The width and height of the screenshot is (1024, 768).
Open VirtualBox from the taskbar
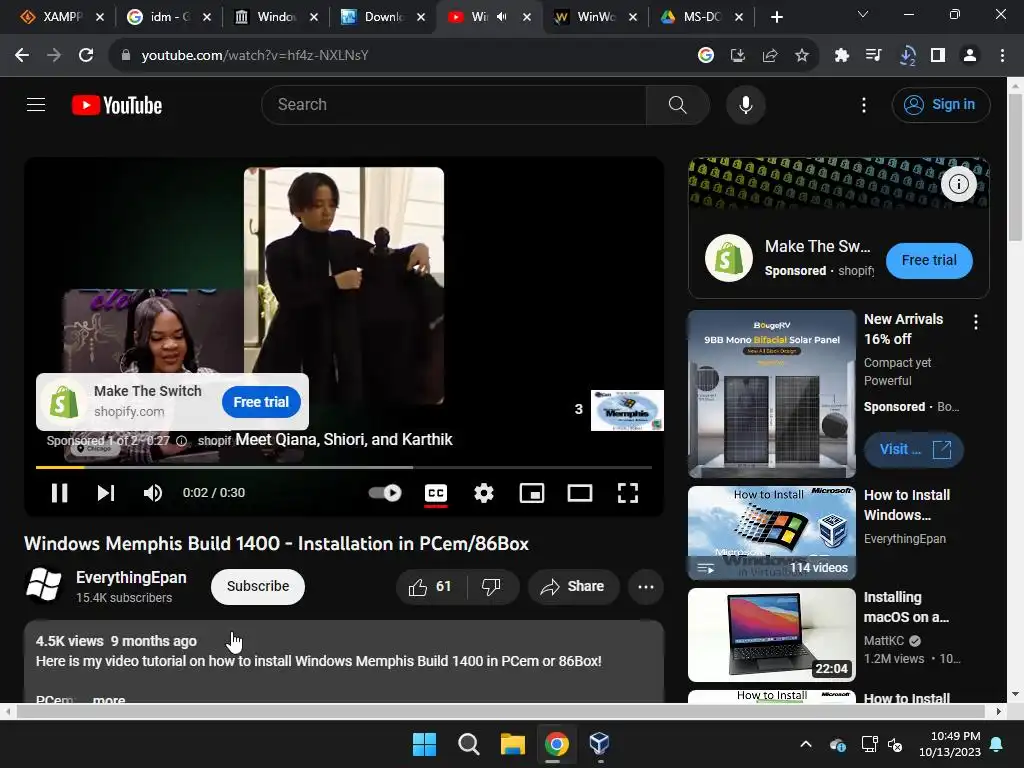pos(600,744)
